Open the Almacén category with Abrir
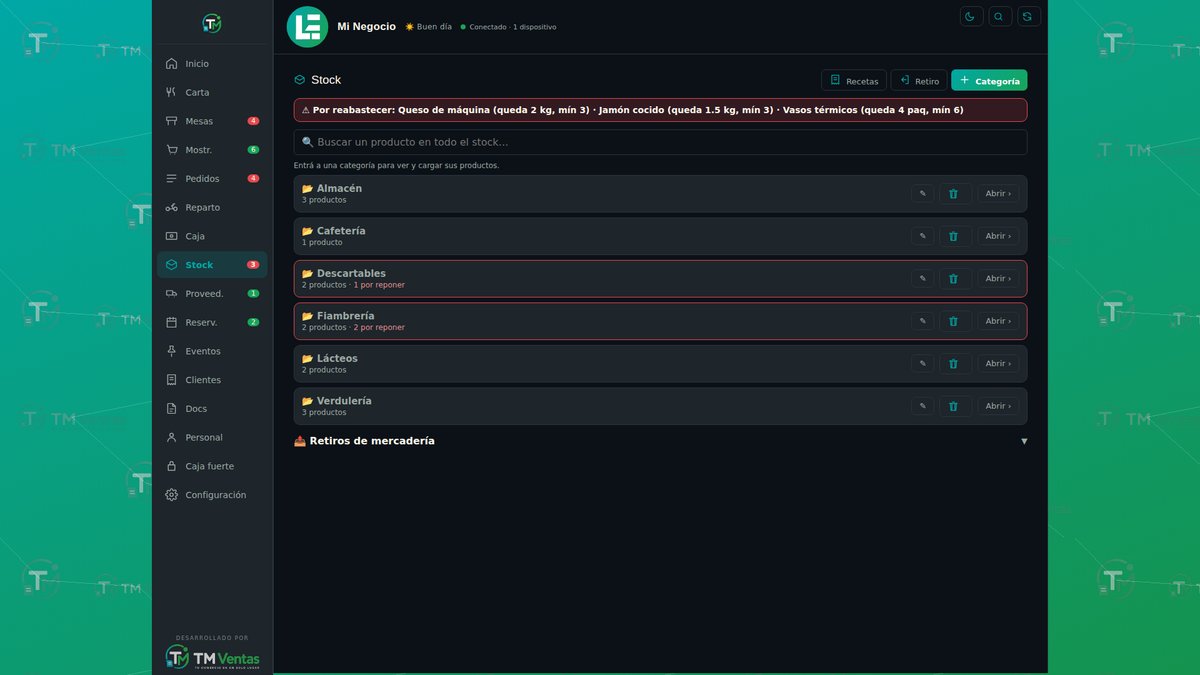This screenshot has width=1200, height=675. click(x=998, y=194)
